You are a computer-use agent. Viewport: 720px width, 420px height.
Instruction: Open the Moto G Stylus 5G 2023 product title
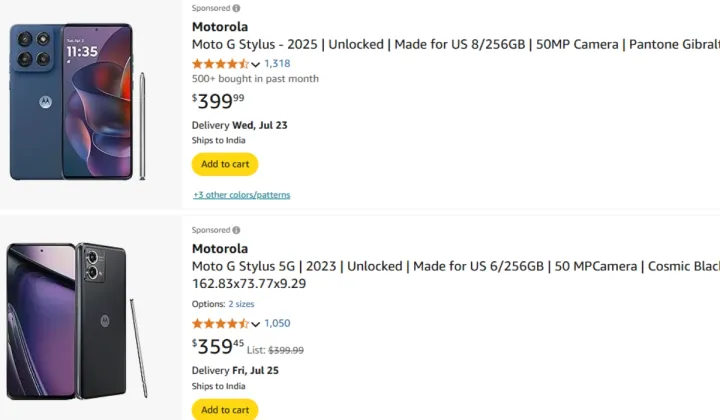tap(456, 275)
